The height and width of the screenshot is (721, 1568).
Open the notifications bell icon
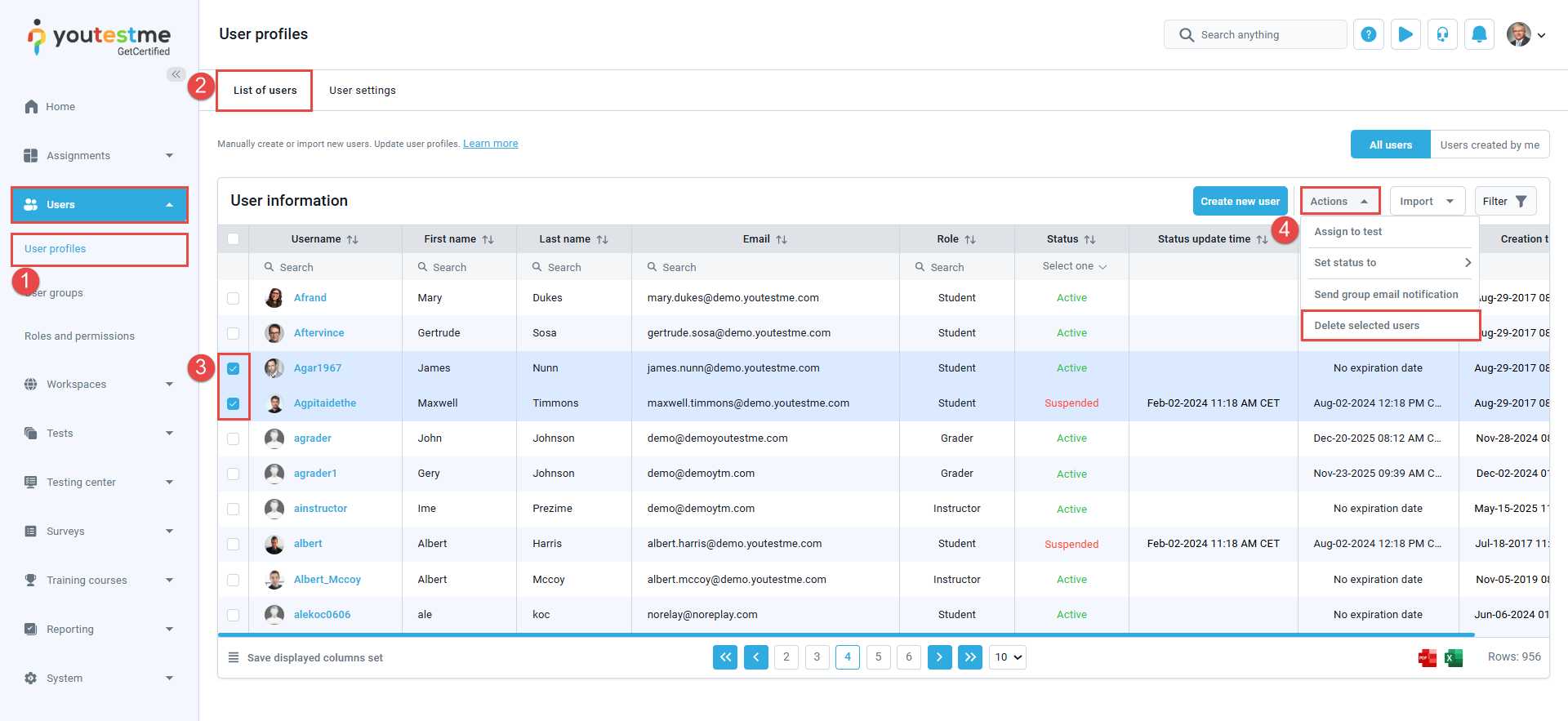click(x=1479, y=34)
